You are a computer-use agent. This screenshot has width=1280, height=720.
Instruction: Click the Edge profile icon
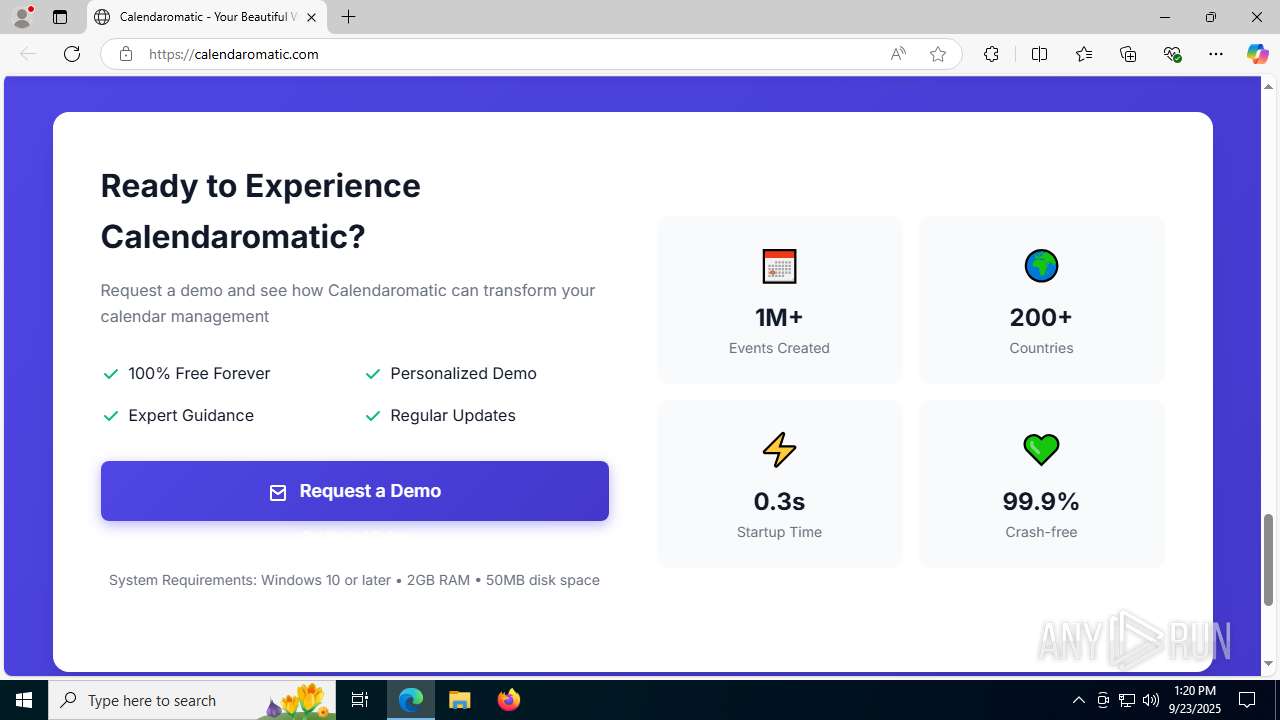22,17
